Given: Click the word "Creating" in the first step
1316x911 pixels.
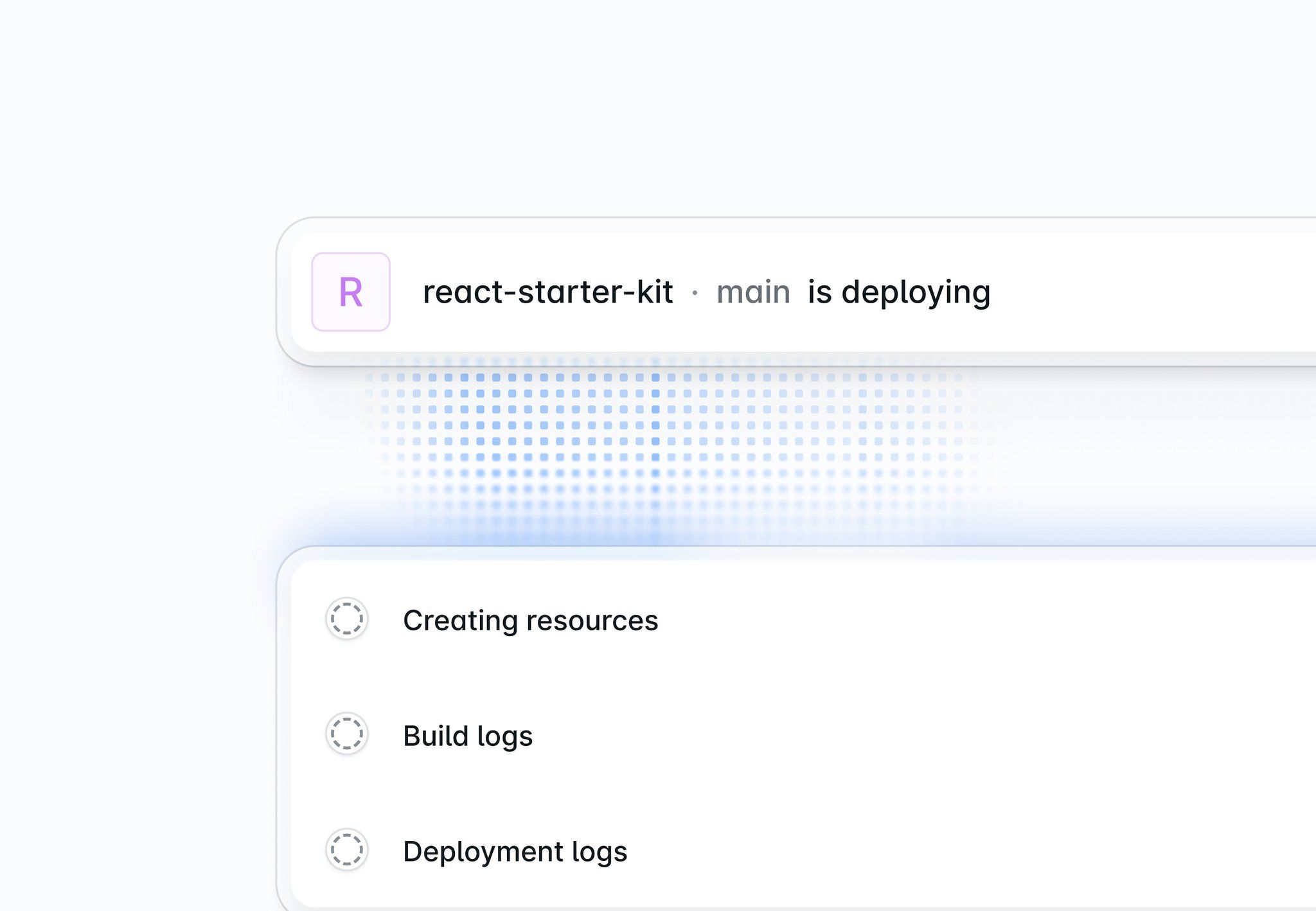Looking at the screenshot, I should pyautogui.click(x=460, y=621).
